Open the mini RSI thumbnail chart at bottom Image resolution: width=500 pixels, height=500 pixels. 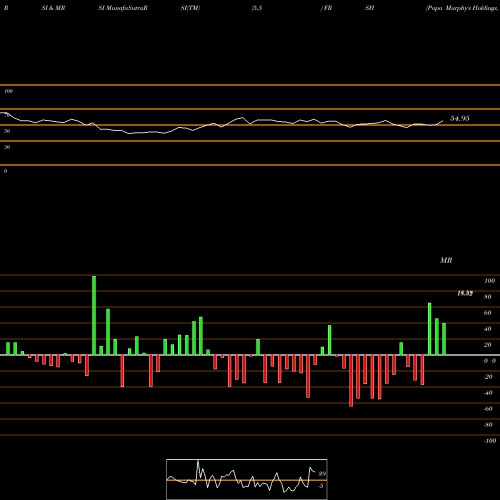(247, 479)
